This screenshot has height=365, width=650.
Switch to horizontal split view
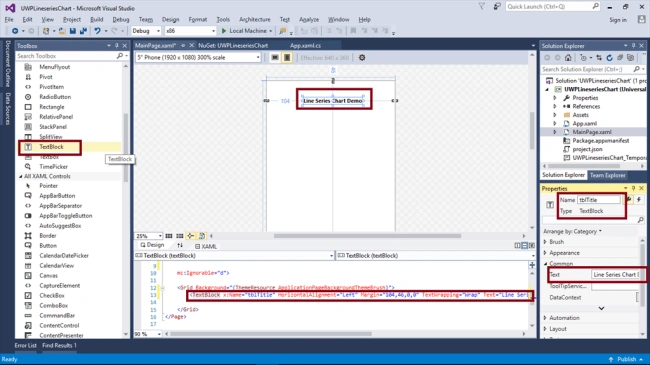tap(524, 246)
